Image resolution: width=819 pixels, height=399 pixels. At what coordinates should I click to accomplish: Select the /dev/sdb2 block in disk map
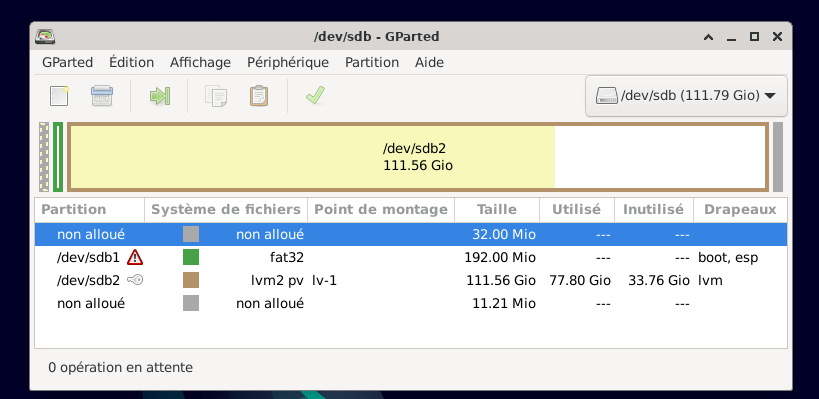(418, 157)
